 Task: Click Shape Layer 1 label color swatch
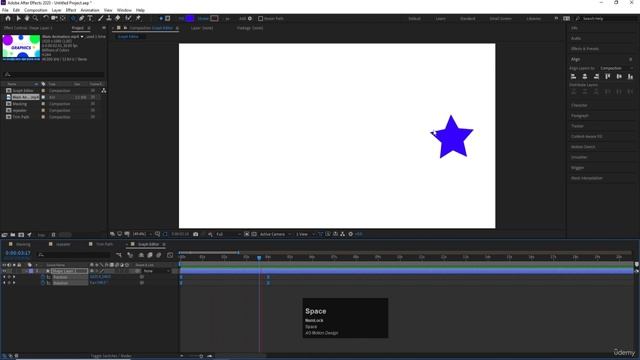(31, 271)
